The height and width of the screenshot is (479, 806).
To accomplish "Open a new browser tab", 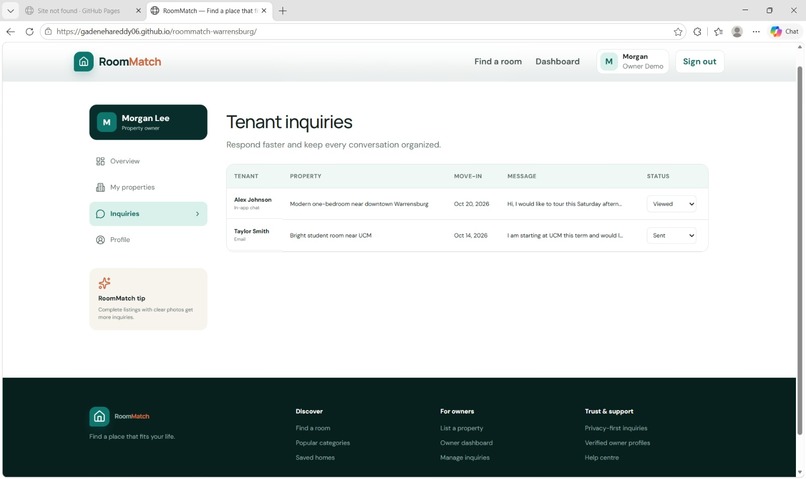I will pos(282,11).
